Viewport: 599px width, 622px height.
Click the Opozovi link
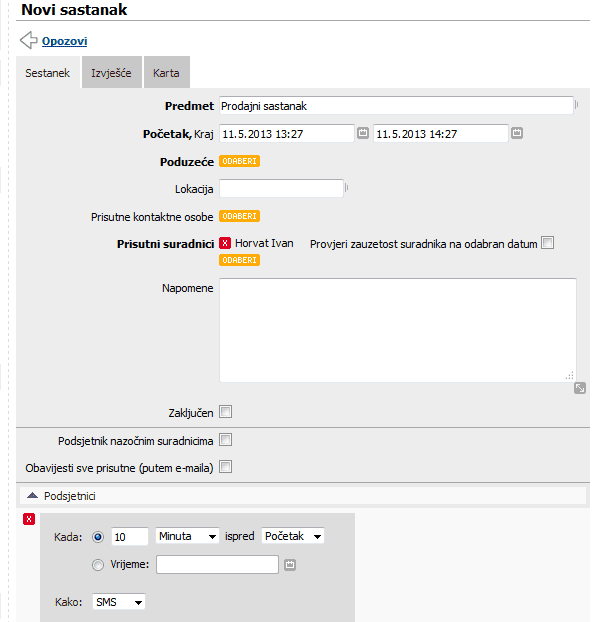65,41
